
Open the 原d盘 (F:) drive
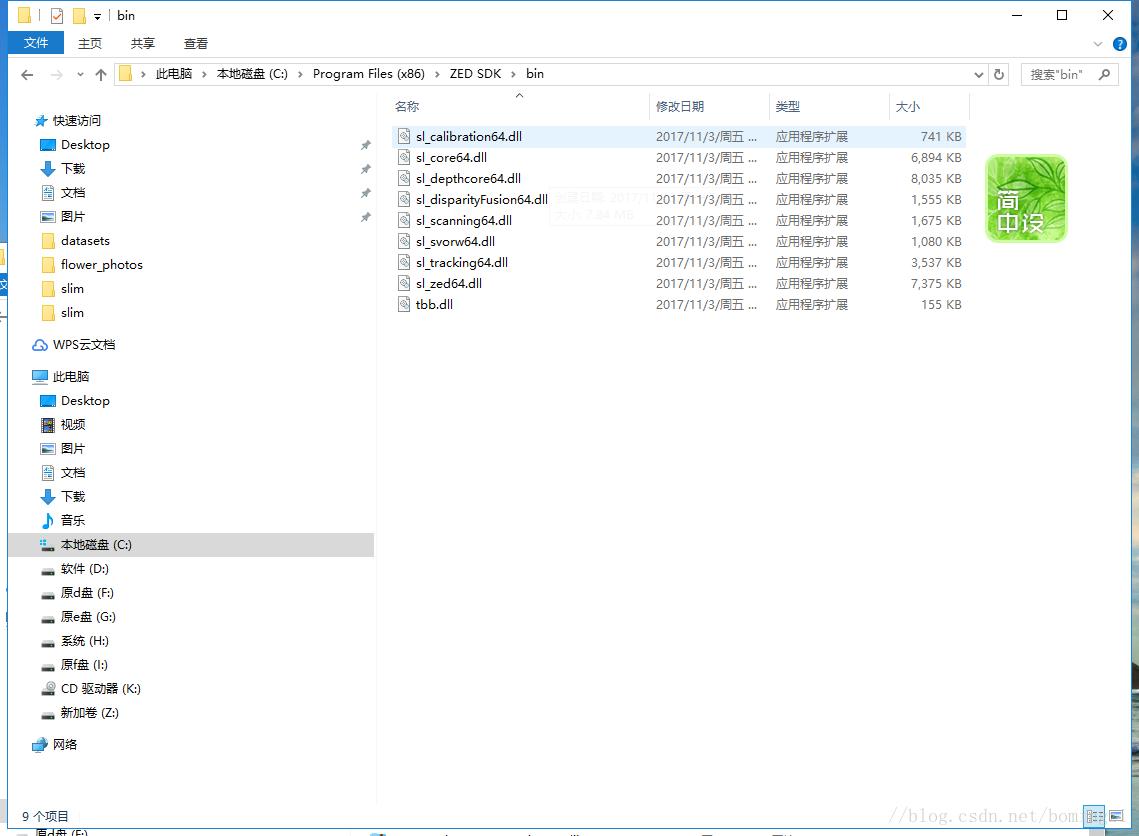(87, 593)
